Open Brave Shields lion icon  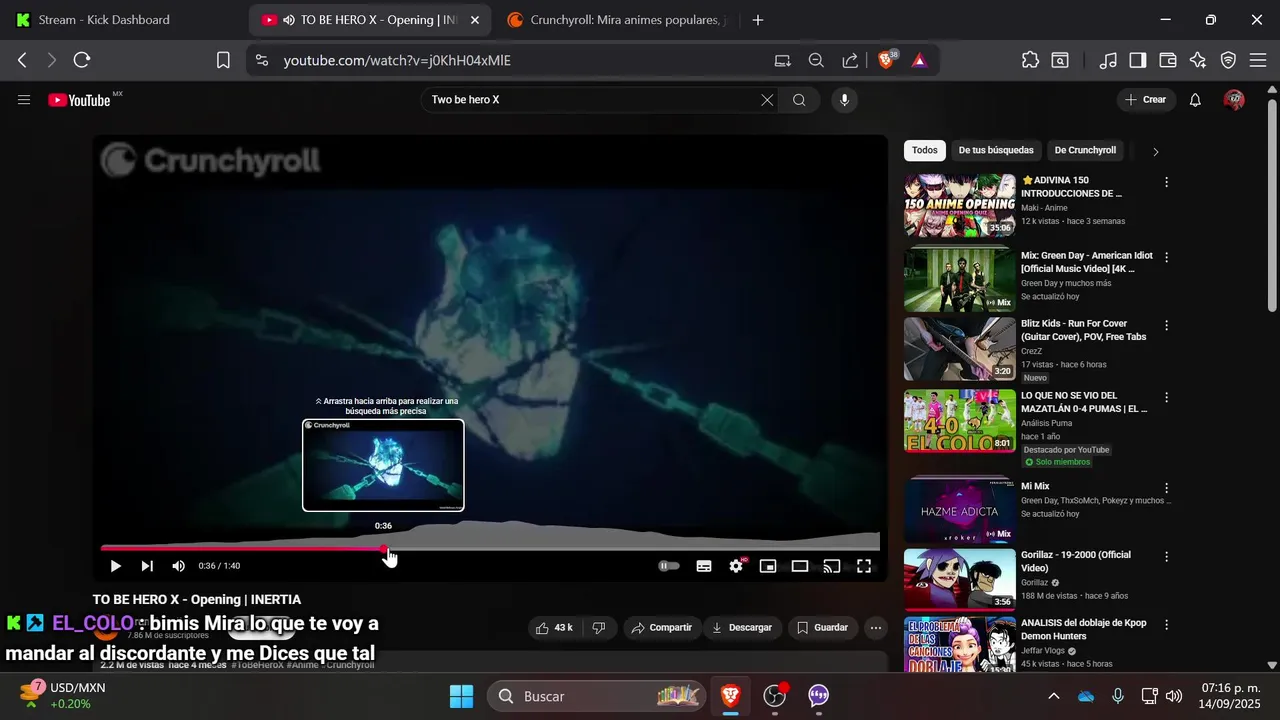tap(886, 60)
